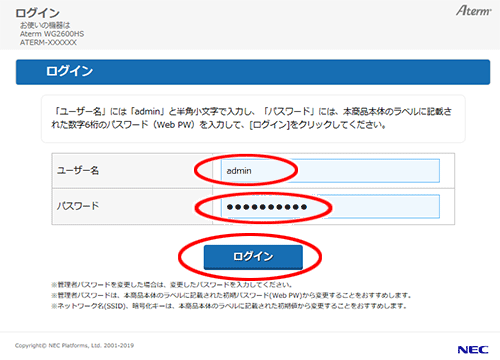
Task: Click the ユーザー名 input field containing admin
Action: pos(330,171)
